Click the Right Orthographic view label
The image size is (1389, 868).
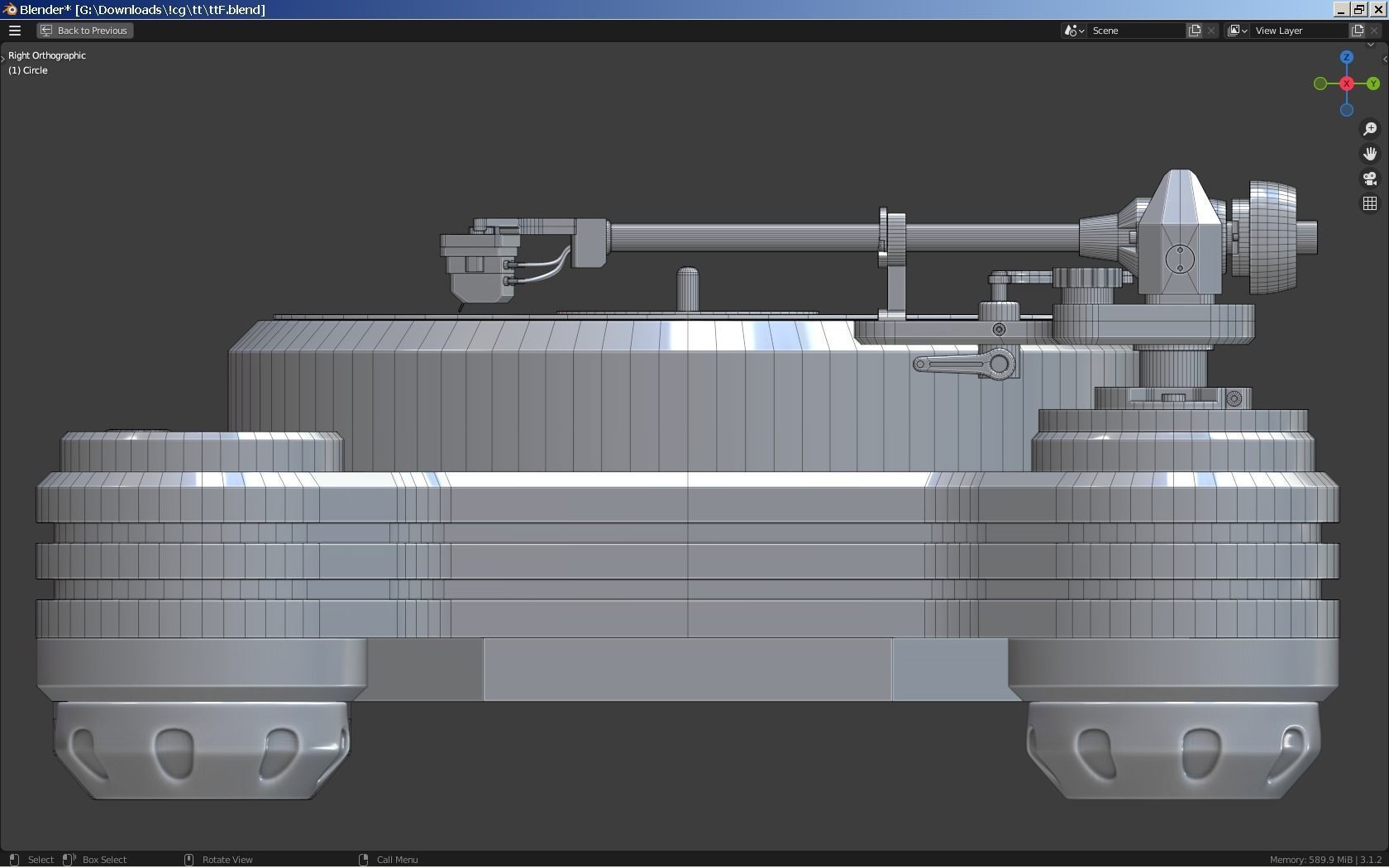tap(47, 55)
